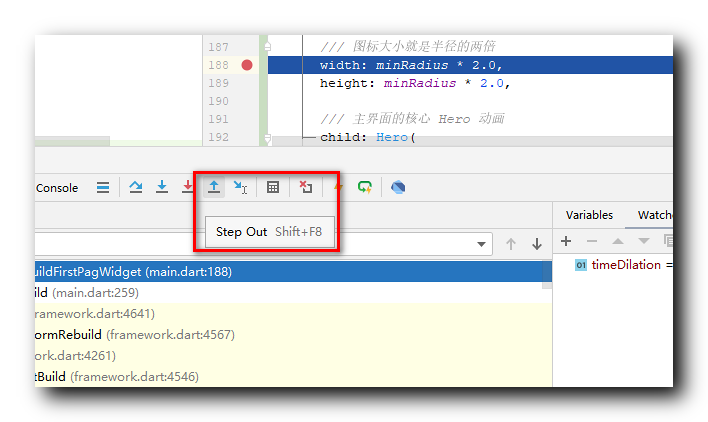Click the Run to Cursor icon
Image resolution: width=708 pixels, height=422 pixels.
240,187
